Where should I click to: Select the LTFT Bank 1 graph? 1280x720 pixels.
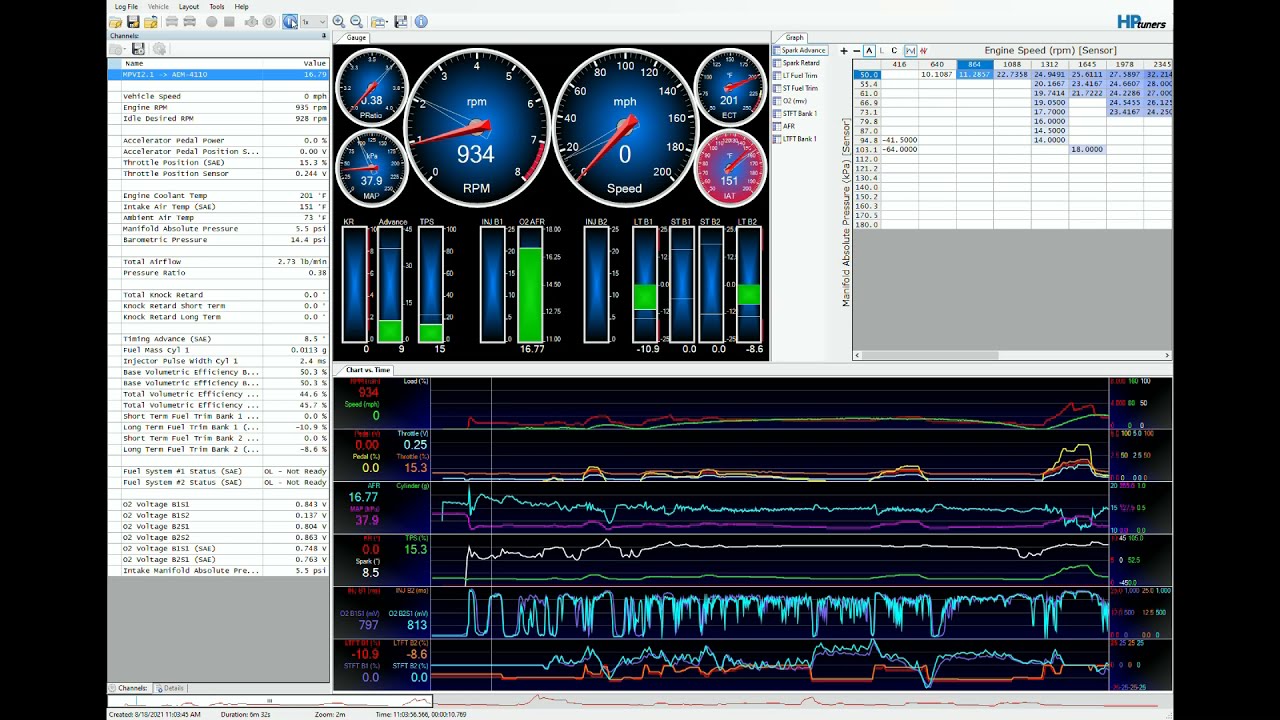coord(796,139)
